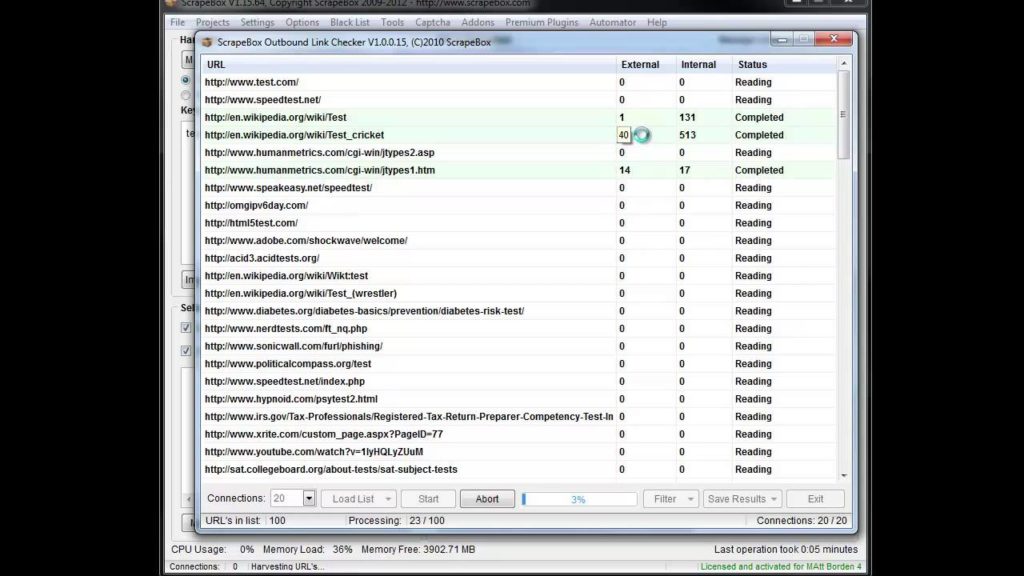Click the scroll down arrow of URL list
Image resolution: width=1024 pixels, height=576 pixels.
(844, 475)
